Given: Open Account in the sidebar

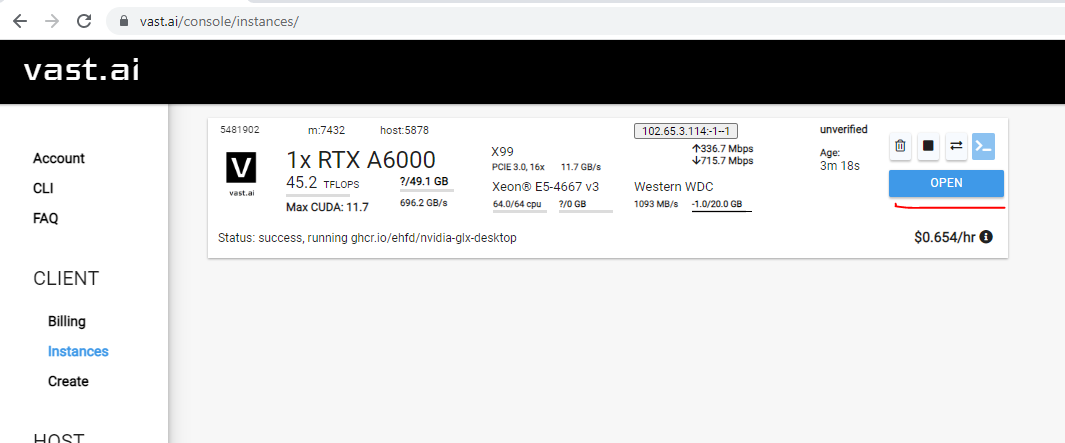Looking at the screenshot, I should (59, 158).
